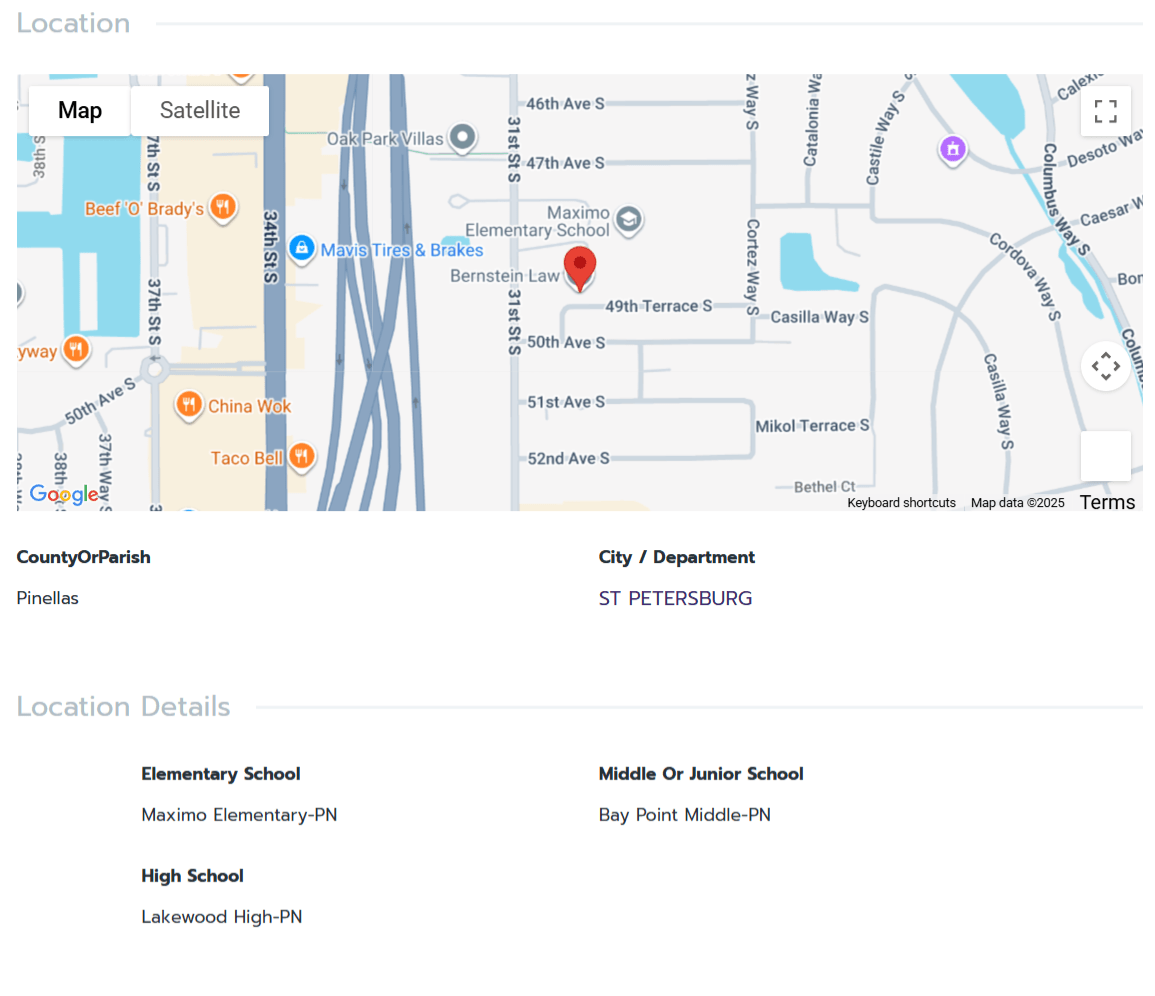Click the Mikol Terrace S street label
This screenshot has height=996, width=1155.
click(812, 426)
